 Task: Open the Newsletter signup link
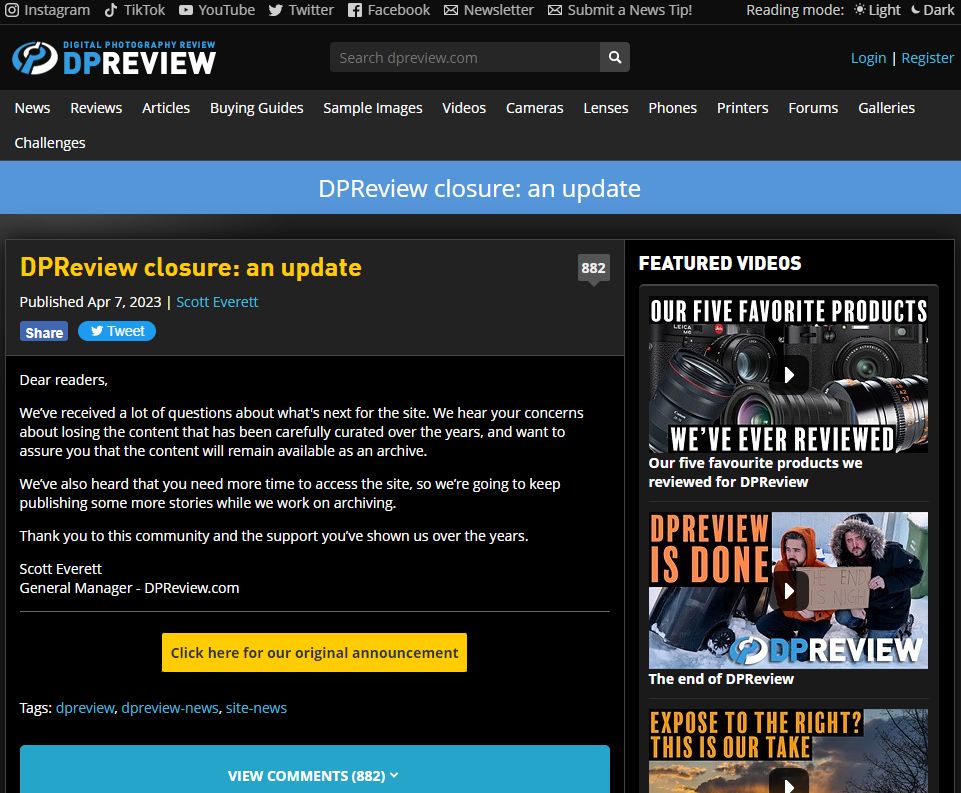[489, 10]
